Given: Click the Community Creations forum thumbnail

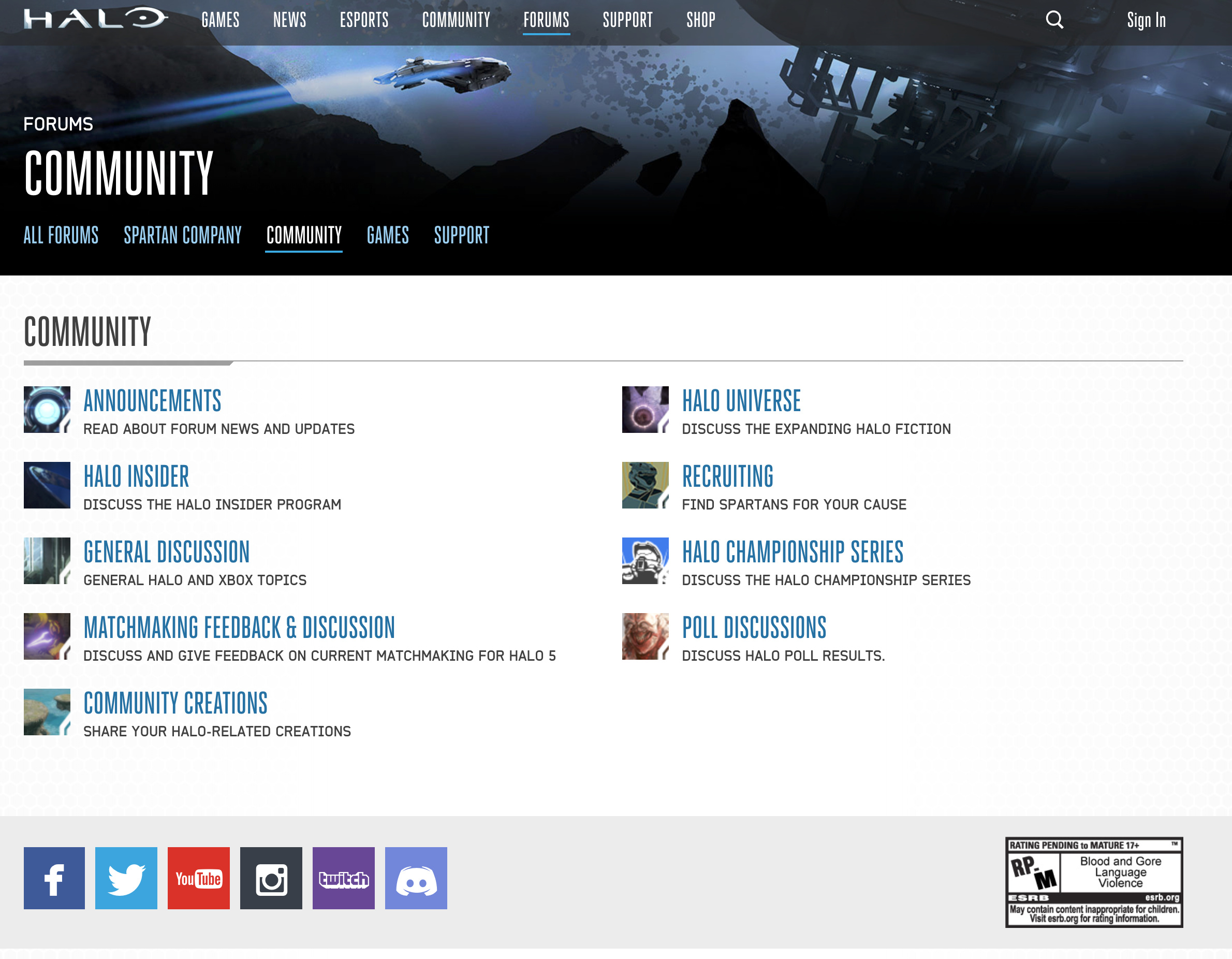Looking at the screenshot, I should click(x=47, y=712).
